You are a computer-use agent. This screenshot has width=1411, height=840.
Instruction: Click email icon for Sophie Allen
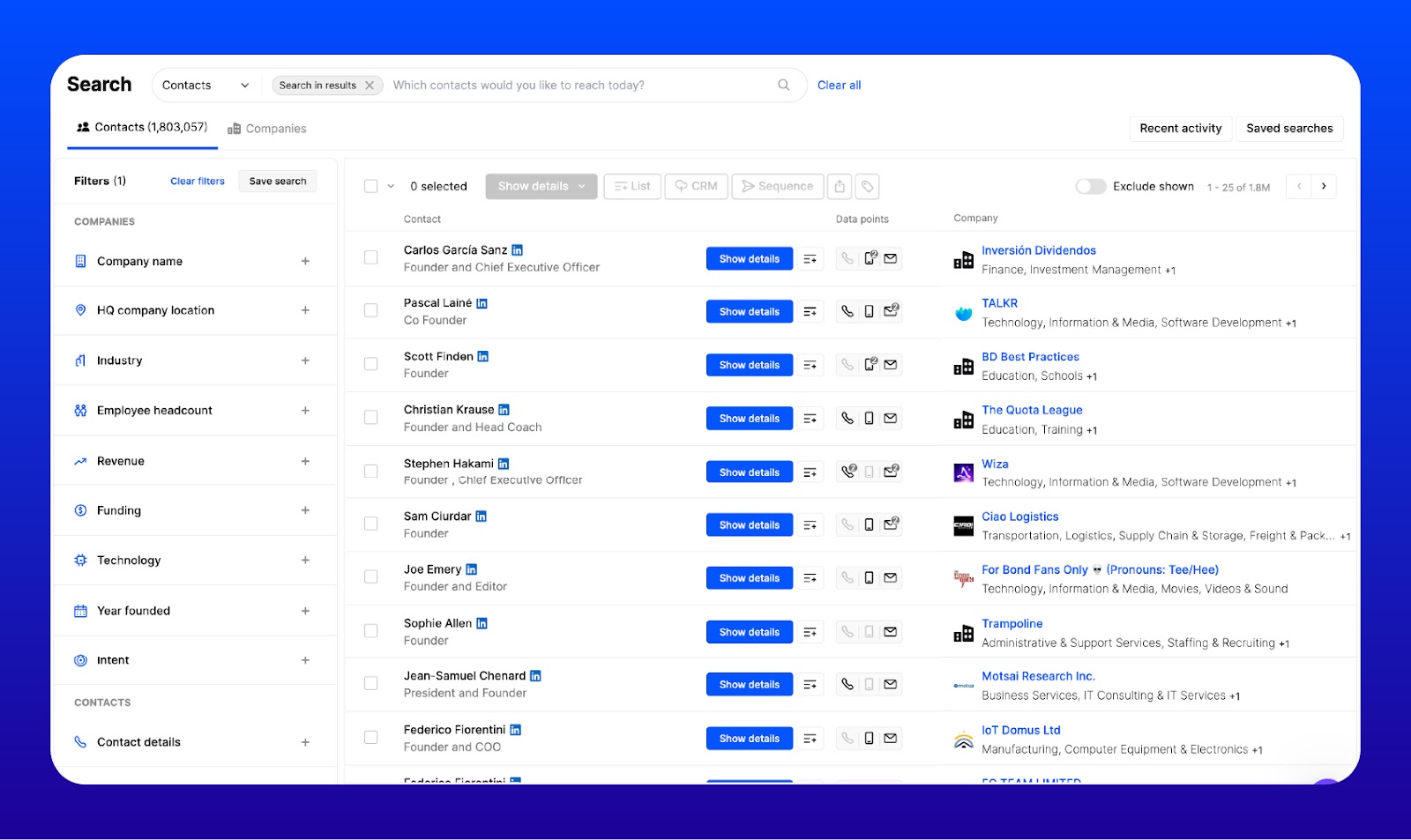pyautogui.click(x=891, y=632)
